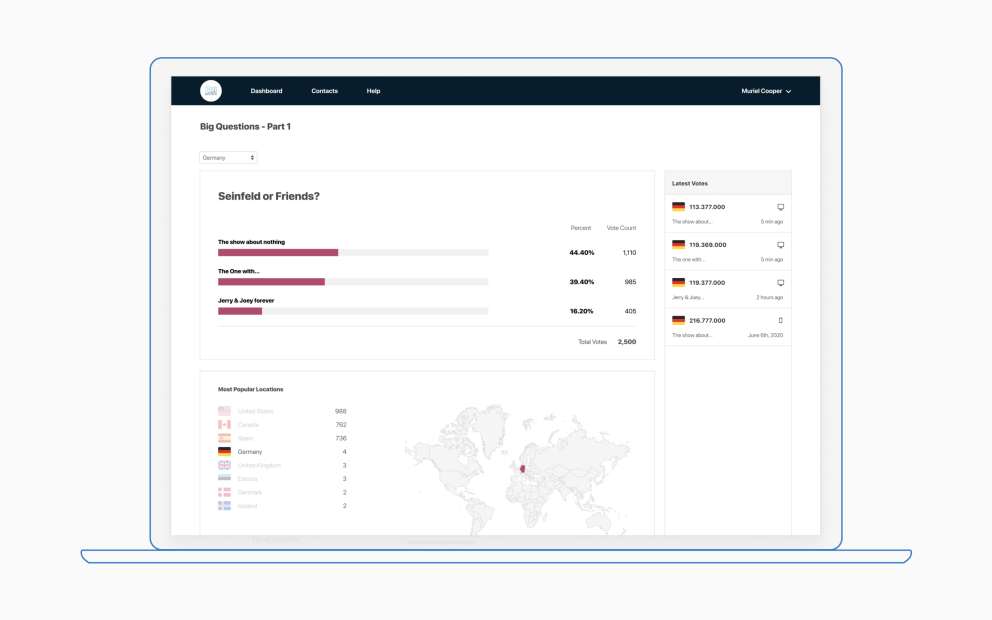Image resolution: width=992 pixels, height=620 pixels.
Task: Click the bar for "The show about nothing"
Action: (353, 252)
